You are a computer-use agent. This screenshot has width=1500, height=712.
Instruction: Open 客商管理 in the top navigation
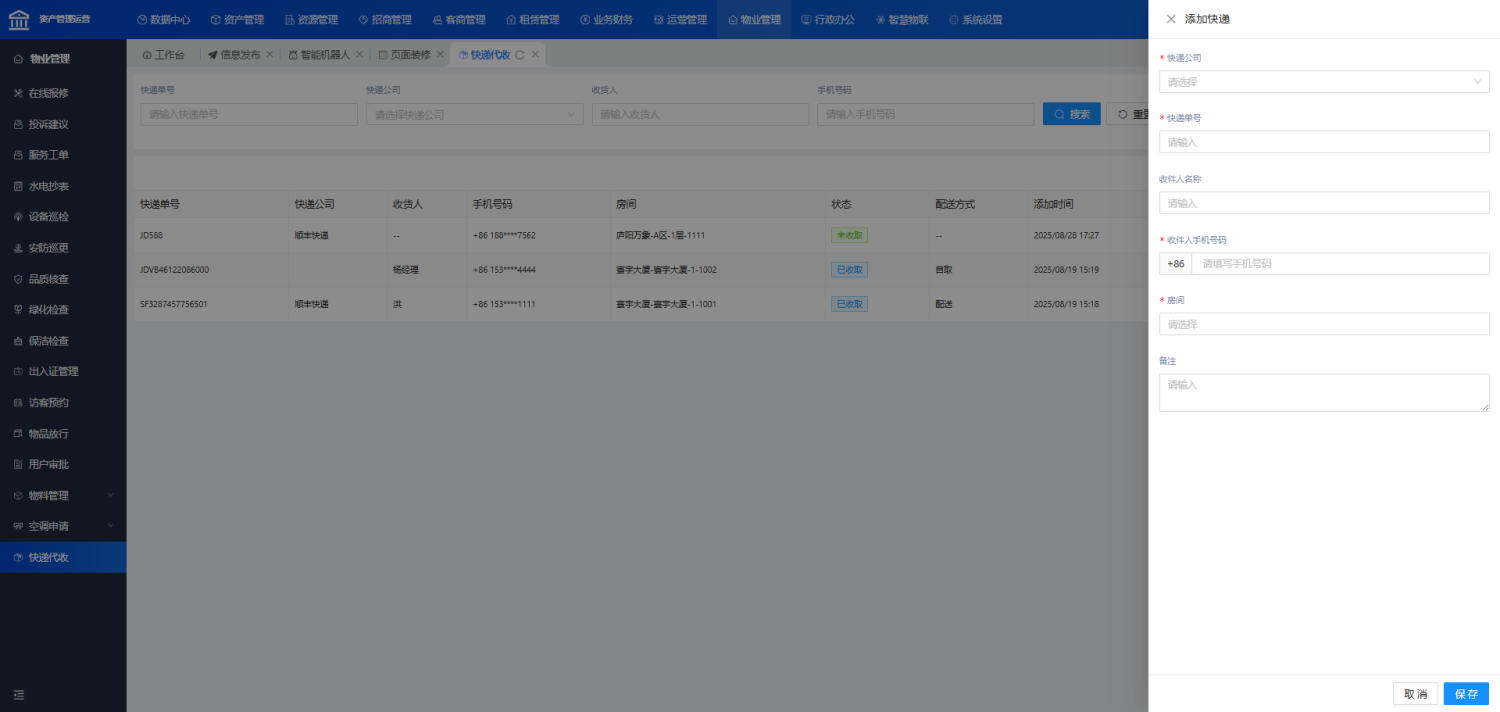click(459, 19)
